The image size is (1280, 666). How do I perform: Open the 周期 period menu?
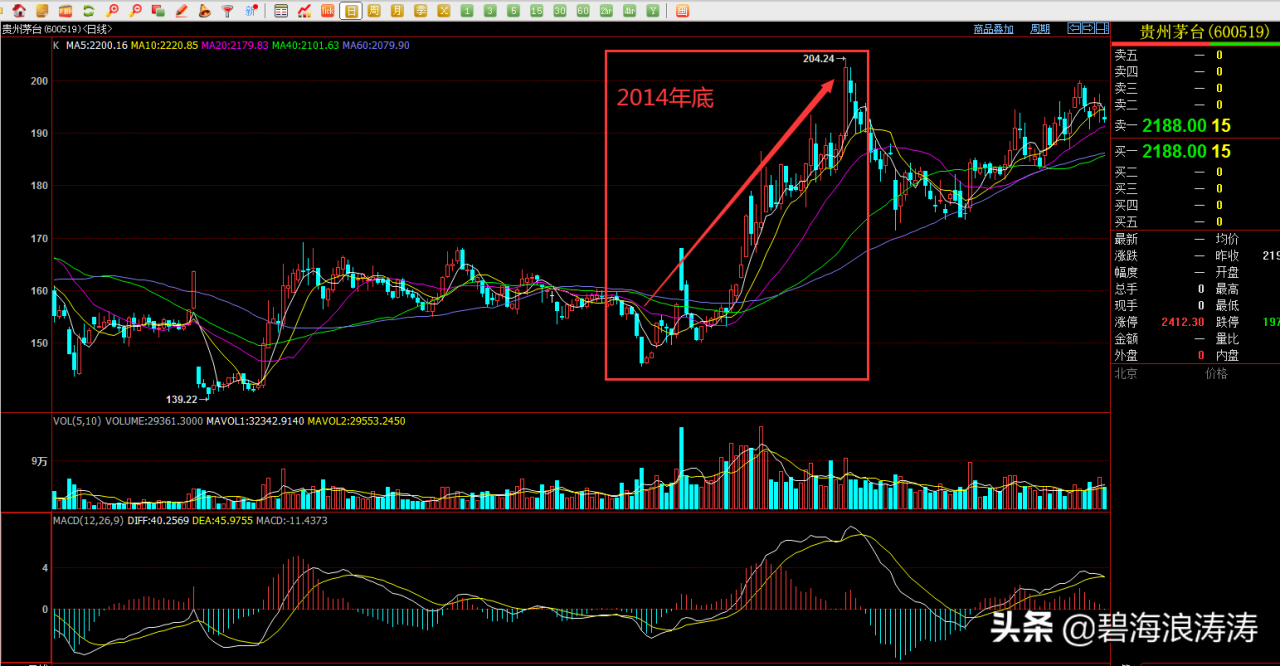pyautogui.click(x=1040, y=29)
